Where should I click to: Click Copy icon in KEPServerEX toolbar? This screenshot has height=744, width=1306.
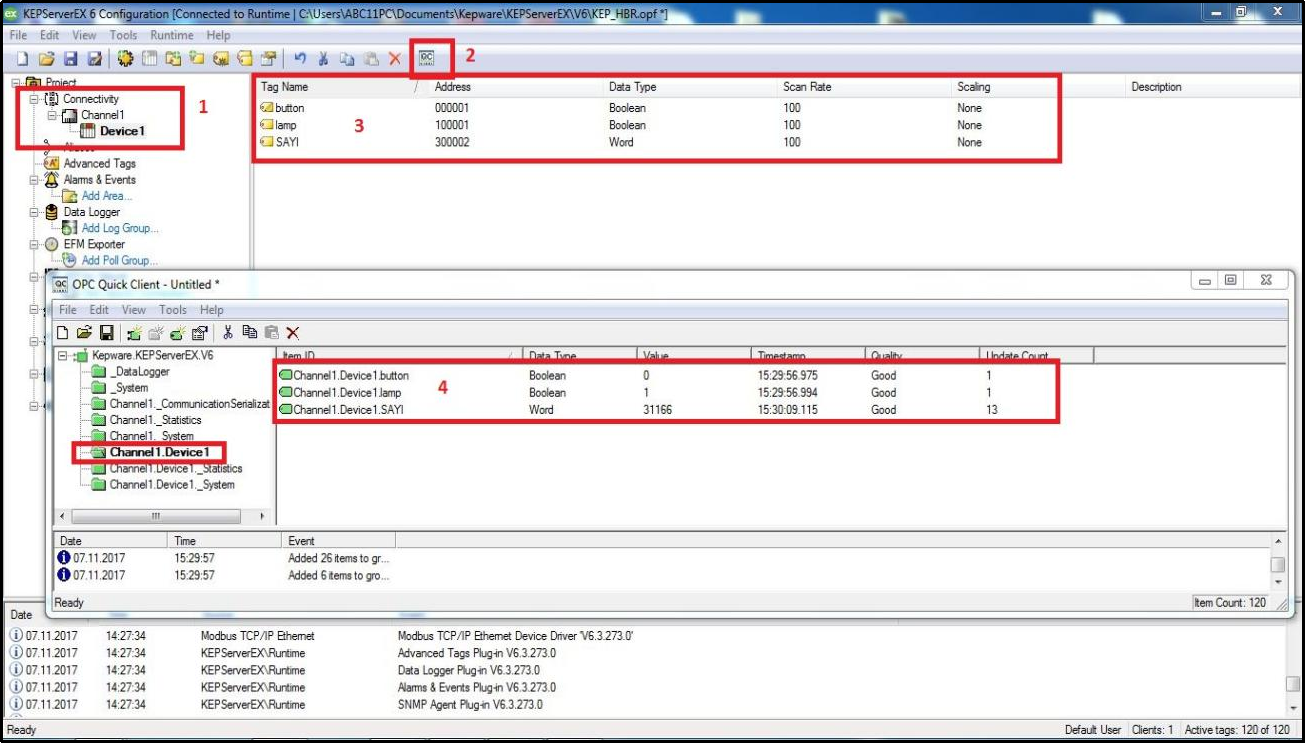point(347,59)
